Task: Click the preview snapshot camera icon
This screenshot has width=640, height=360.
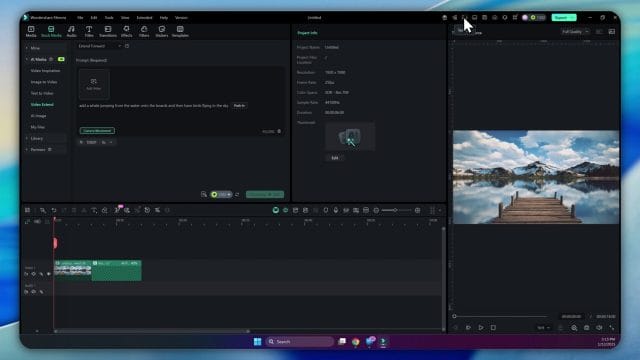Action: [x=587, y=328]
